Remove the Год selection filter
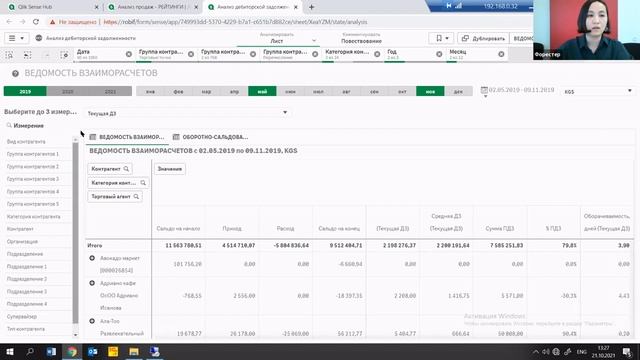 439,54
